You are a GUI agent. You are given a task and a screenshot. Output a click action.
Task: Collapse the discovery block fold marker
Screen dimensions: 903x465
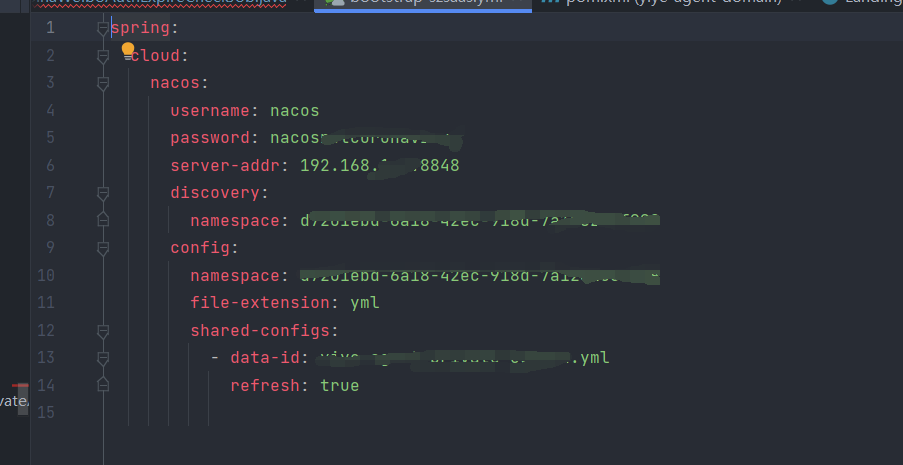click(x=103, y=193)
